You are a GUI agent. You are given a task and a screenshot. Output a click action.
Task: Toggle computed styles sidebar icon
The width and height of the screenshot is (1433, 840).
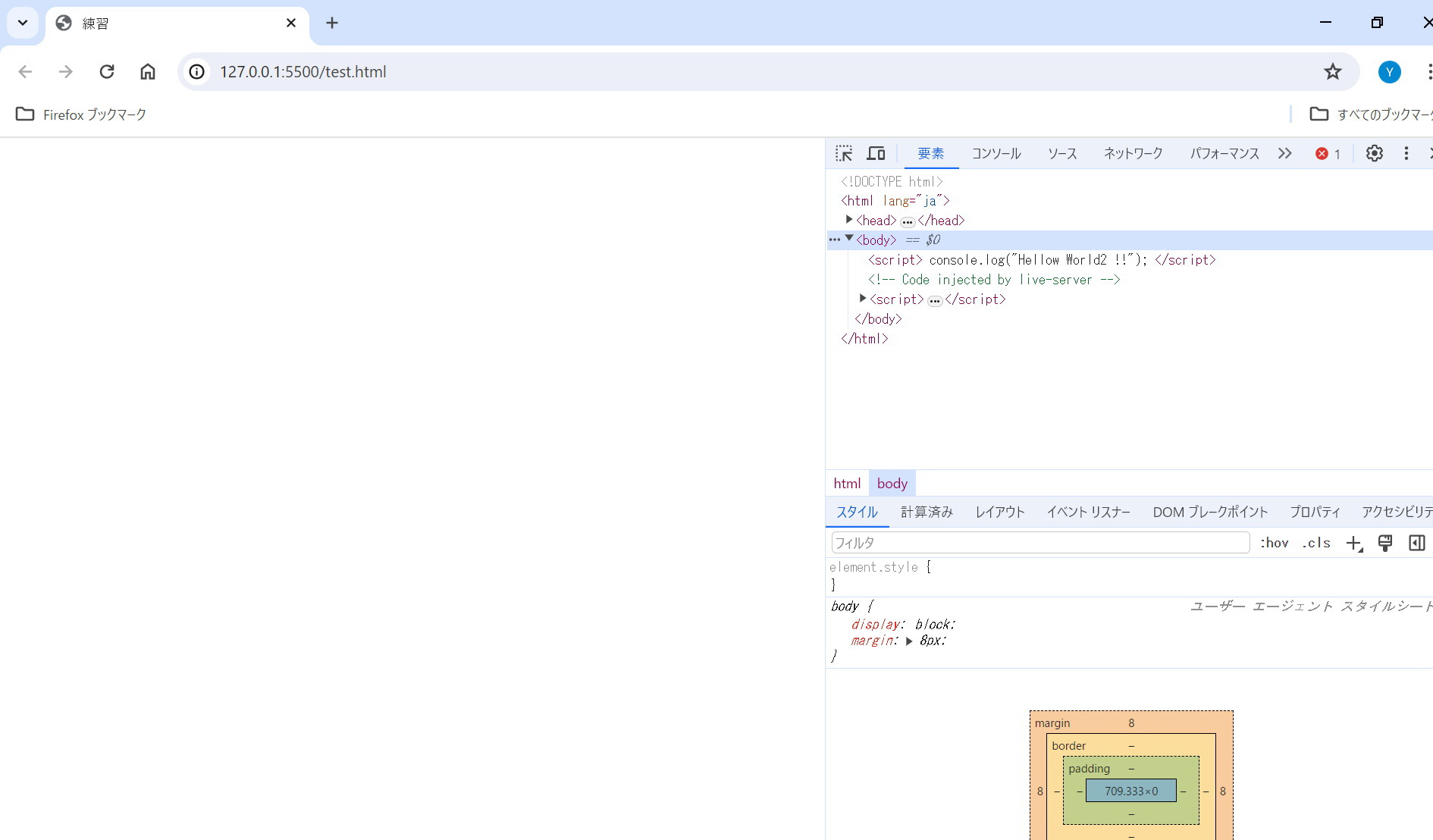pyautogui.click(x=1417, y=543)
